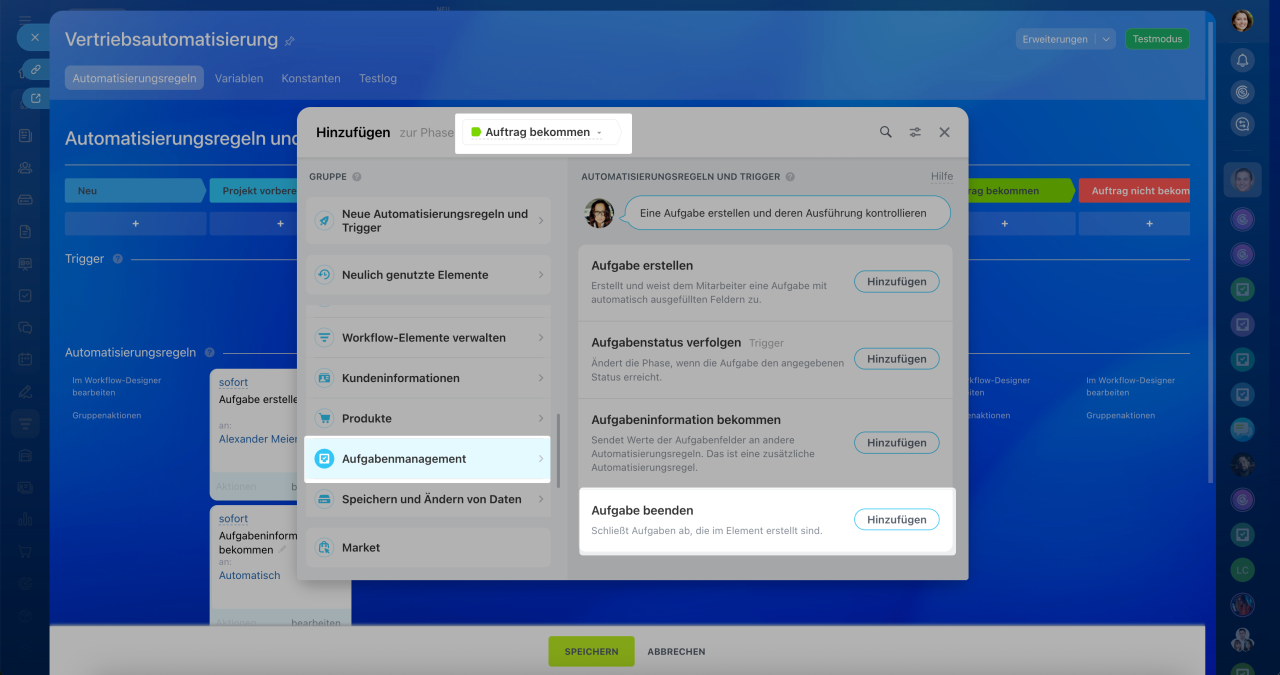Screen dimensions: 1280x675
Task: Open the arrow next to Erweiterungen
Action: (1105, 39)
